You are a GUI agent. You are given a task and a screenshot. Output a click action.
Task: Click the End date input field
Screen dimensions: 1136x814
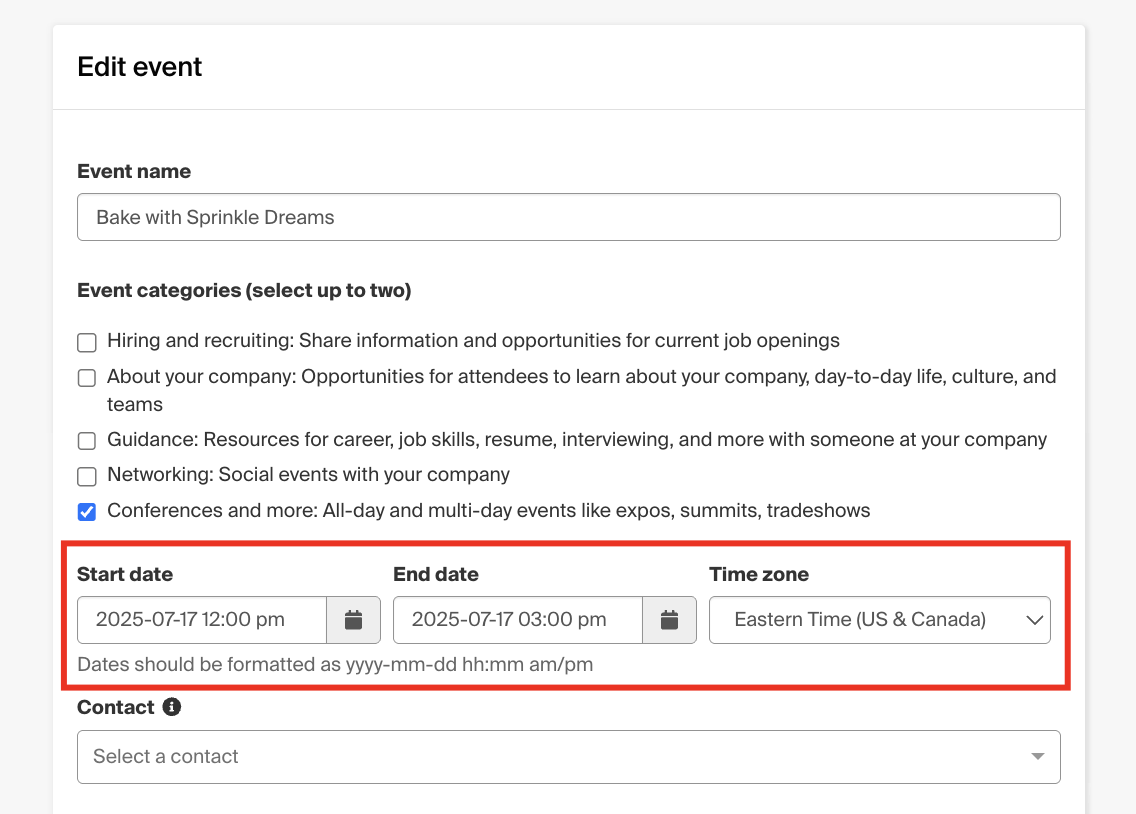click(x=517, y=620)
